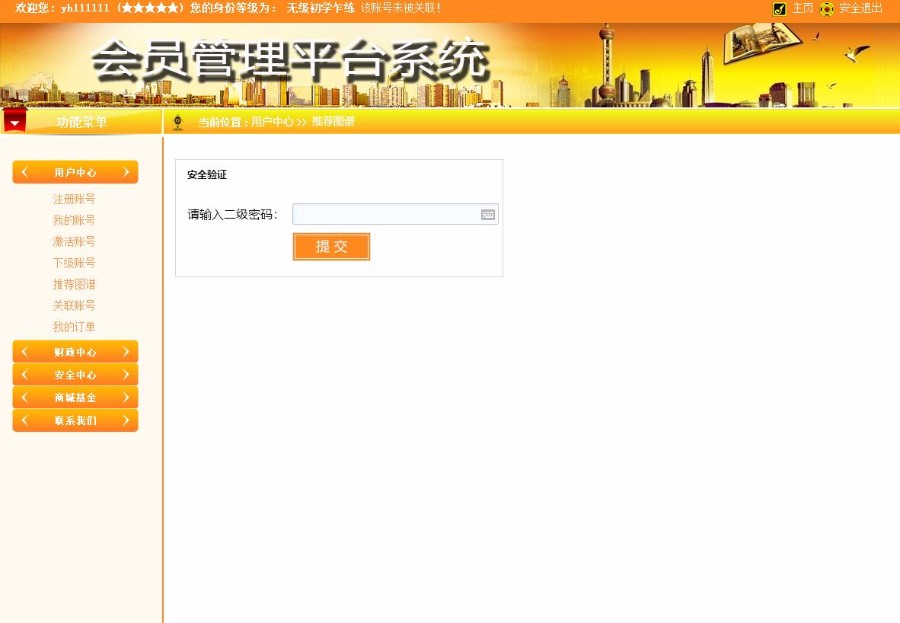Open the 我的订单 page
The height and width of the screenshot is (623, 900).
click(x=75, y=327)
